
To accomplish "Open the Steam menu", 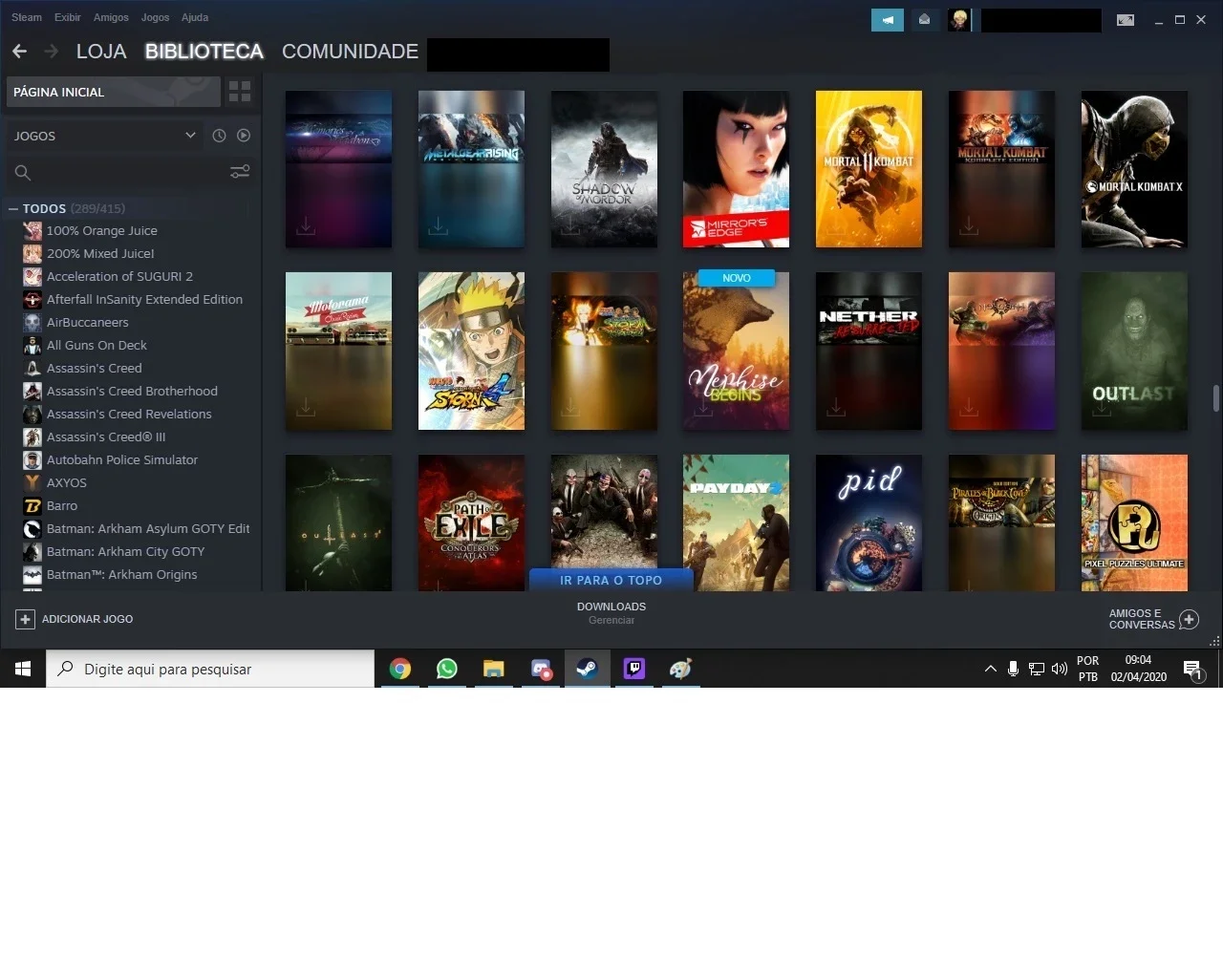I will [x=27, y=17].
